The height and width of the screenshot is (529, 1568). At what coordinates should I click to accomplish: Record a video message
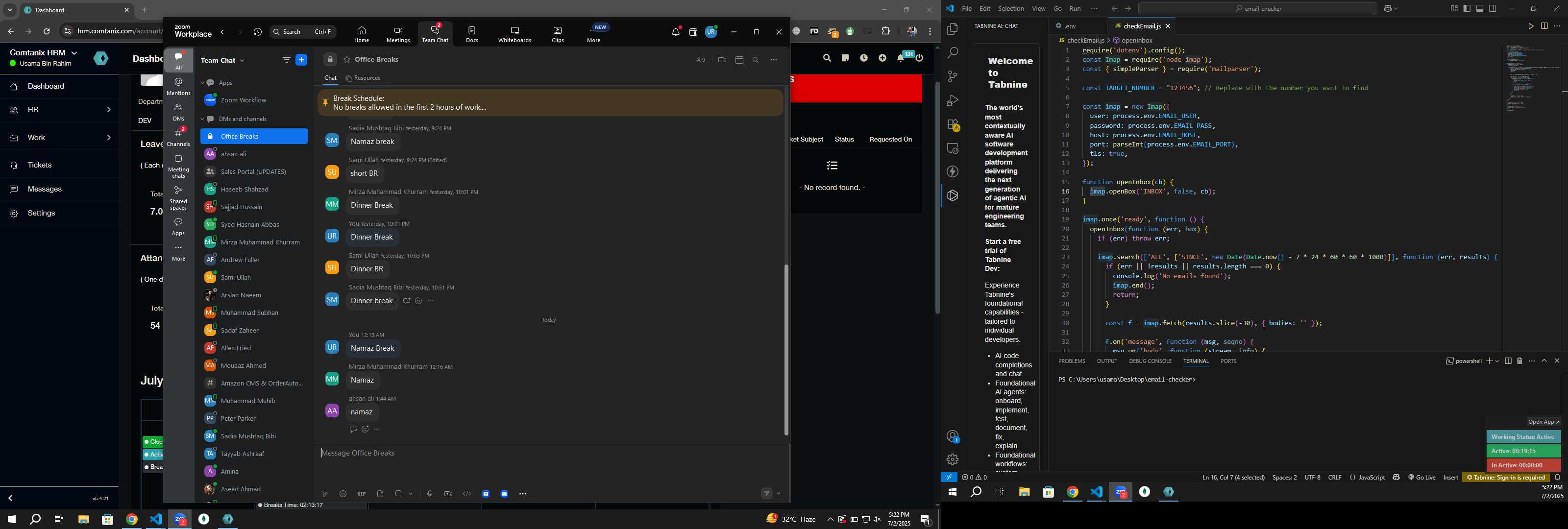pyautogui.click(x=449, y=494)
